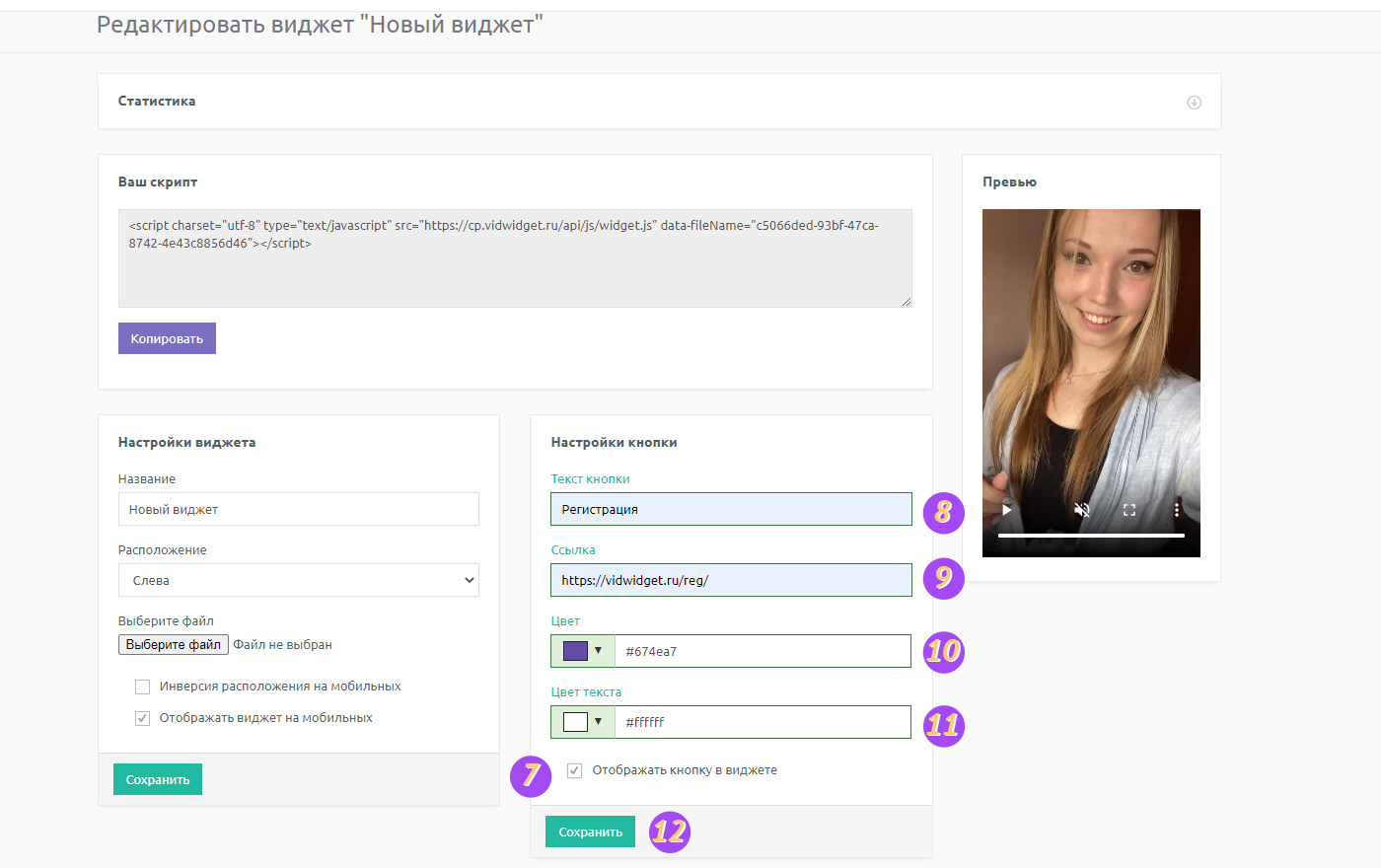This screenshot has width=1381, height=868.
Task: Click the Ссылка field with the vidwidget URL
Action: click(x=731, y=580)
